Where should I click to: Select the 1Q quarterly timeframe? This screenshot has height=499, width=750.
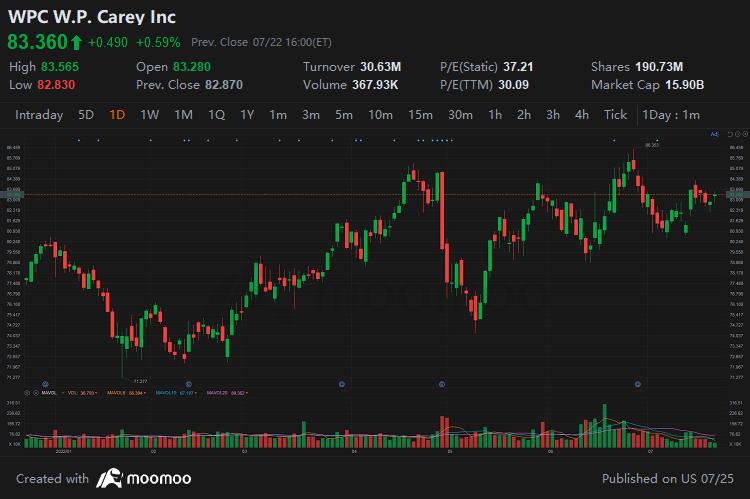(x=216, y=115)
